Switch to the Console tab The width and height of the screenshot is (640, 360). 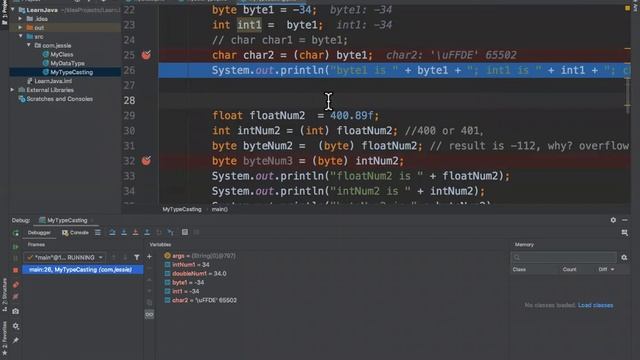click(x=75, y=233)
